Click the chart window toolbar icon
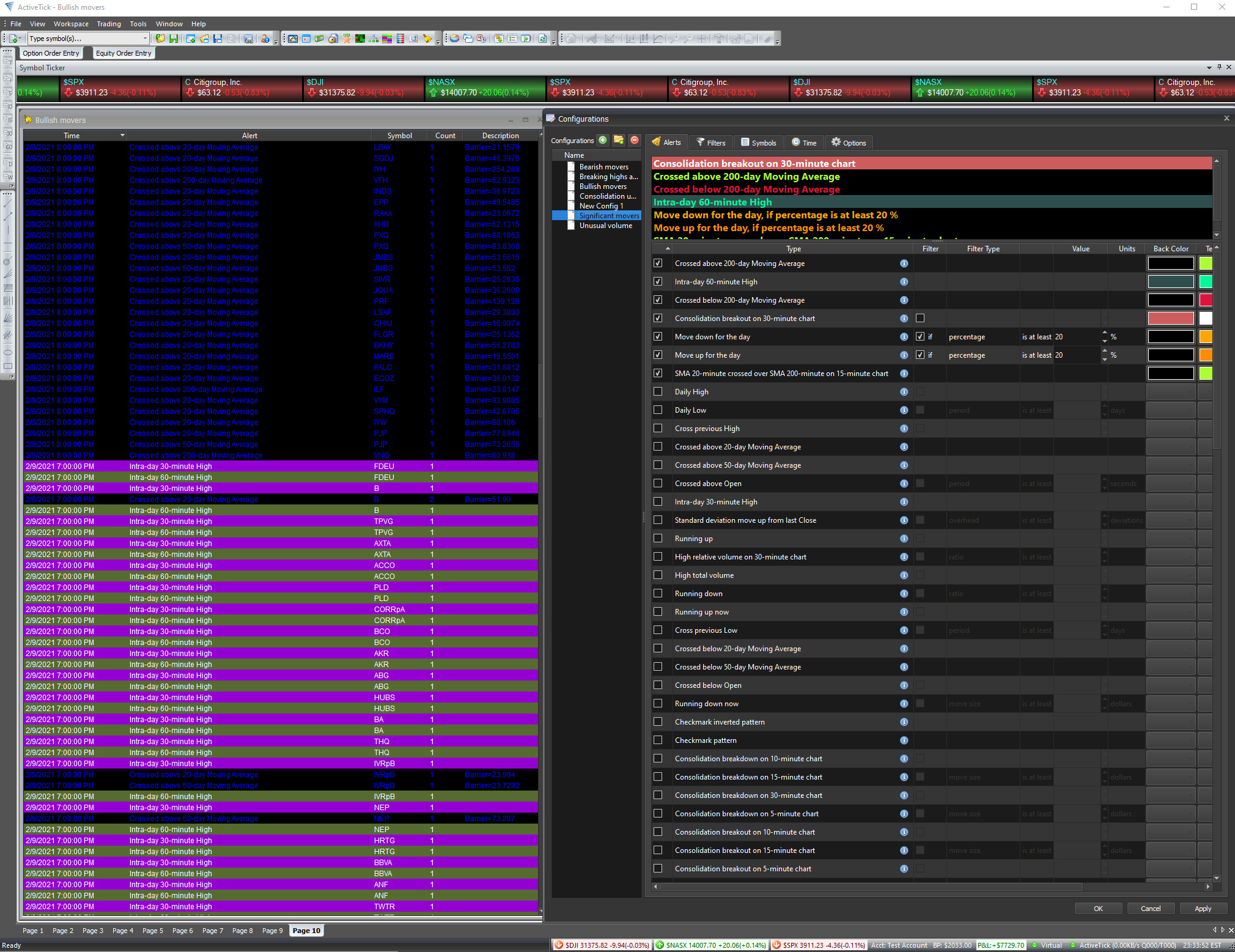The height and width of the screenshot is (952, 1235). point(293,39)
